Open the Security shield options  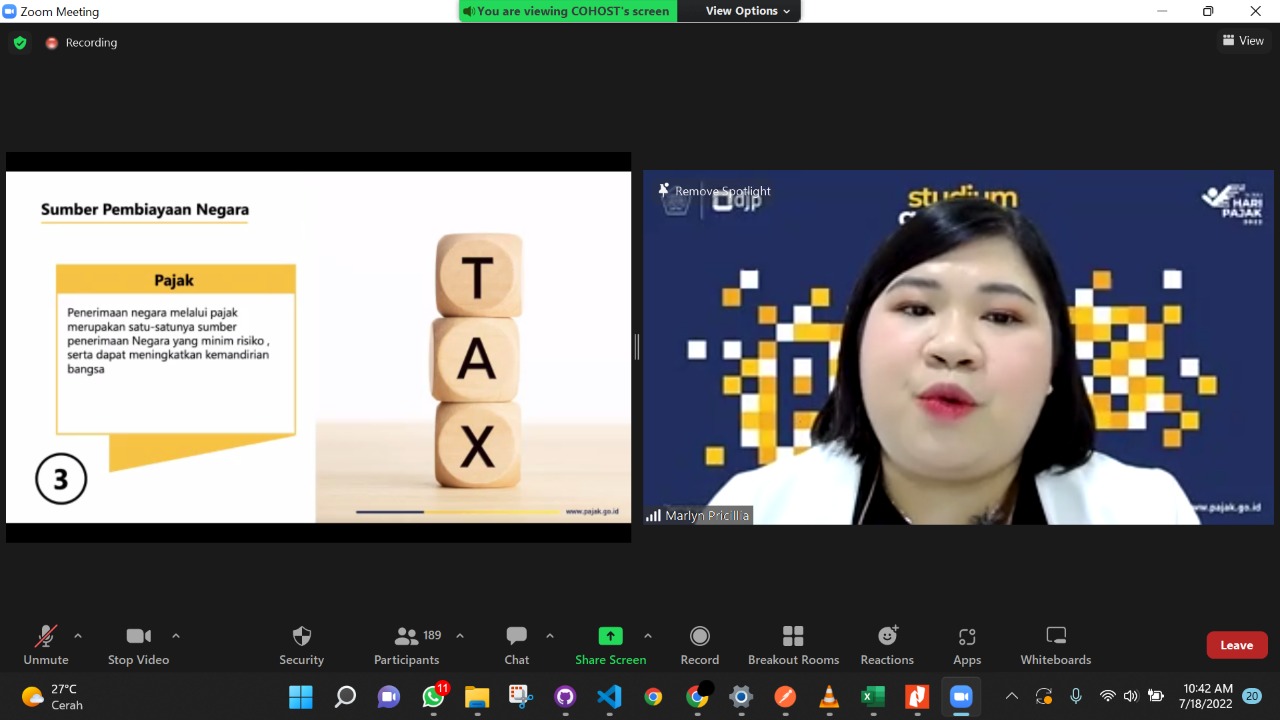(301, 645)
